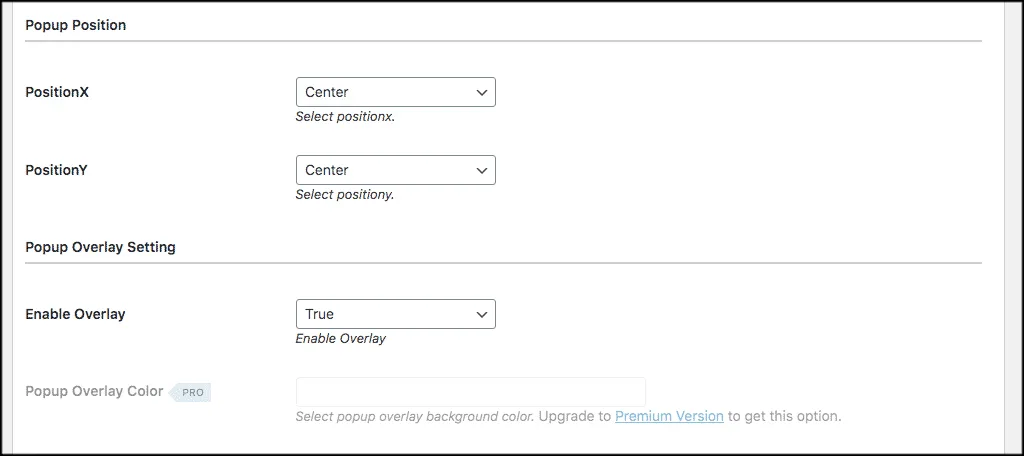
Task: Open the Enable Overlay dropdown showing True
Action: [x=395, y=314]
